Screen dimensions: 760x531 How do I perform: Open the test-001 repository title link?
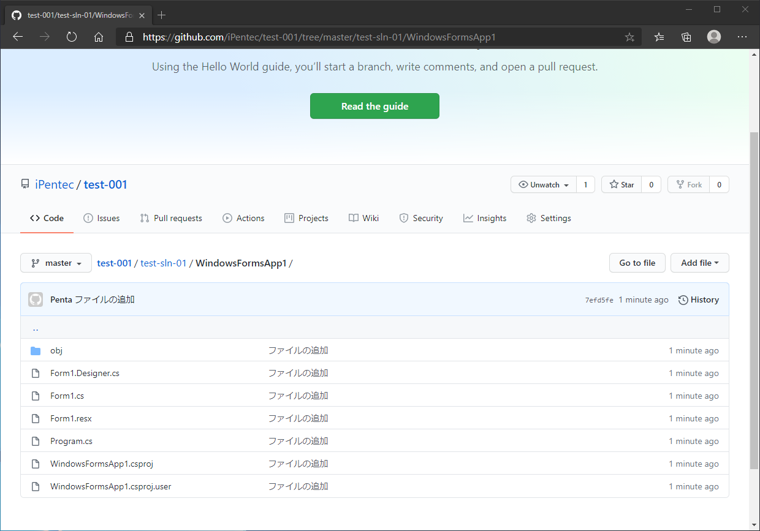[x=105, y=185]
